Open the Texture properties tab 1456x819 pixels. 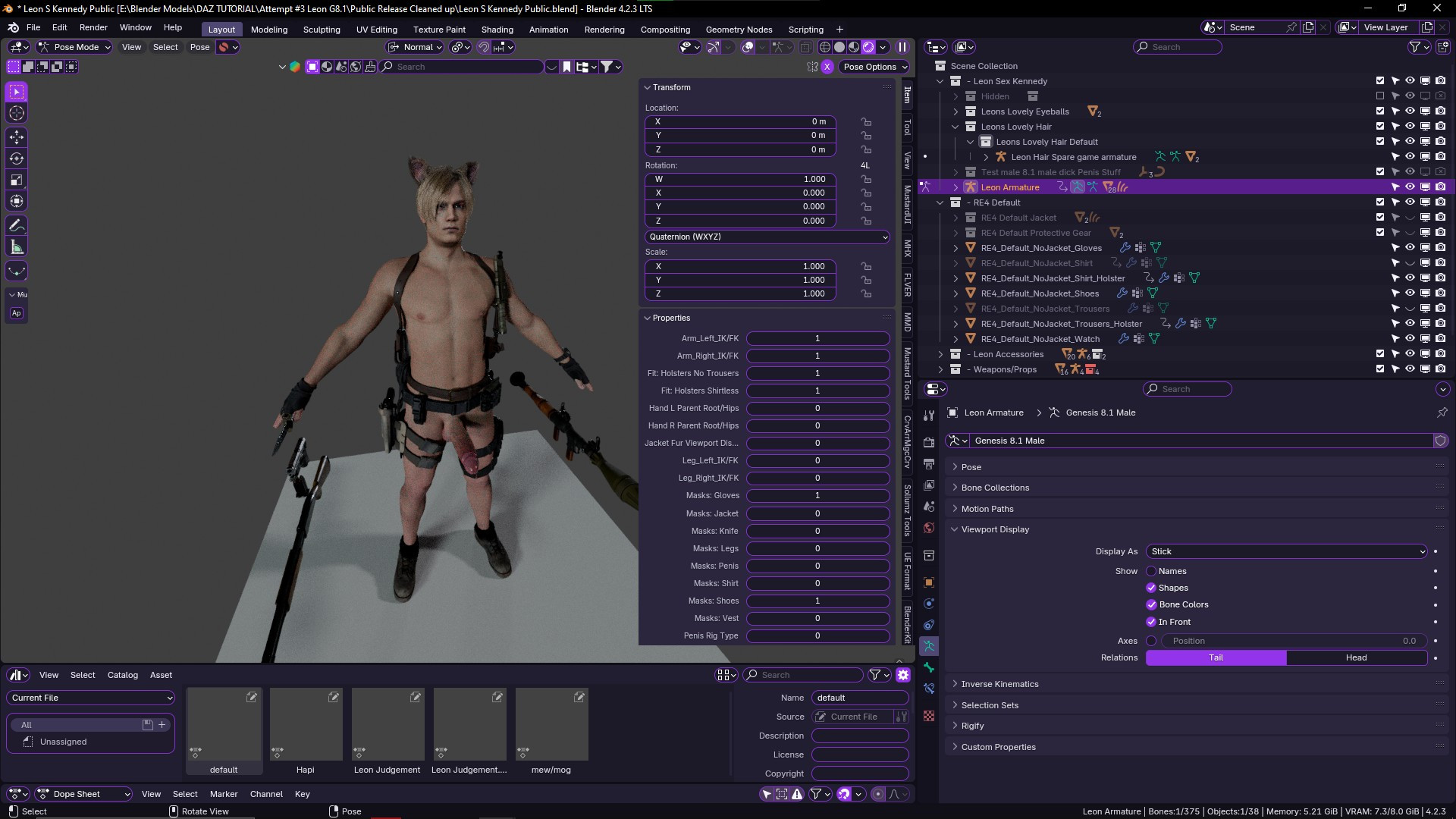coord(929,716)
